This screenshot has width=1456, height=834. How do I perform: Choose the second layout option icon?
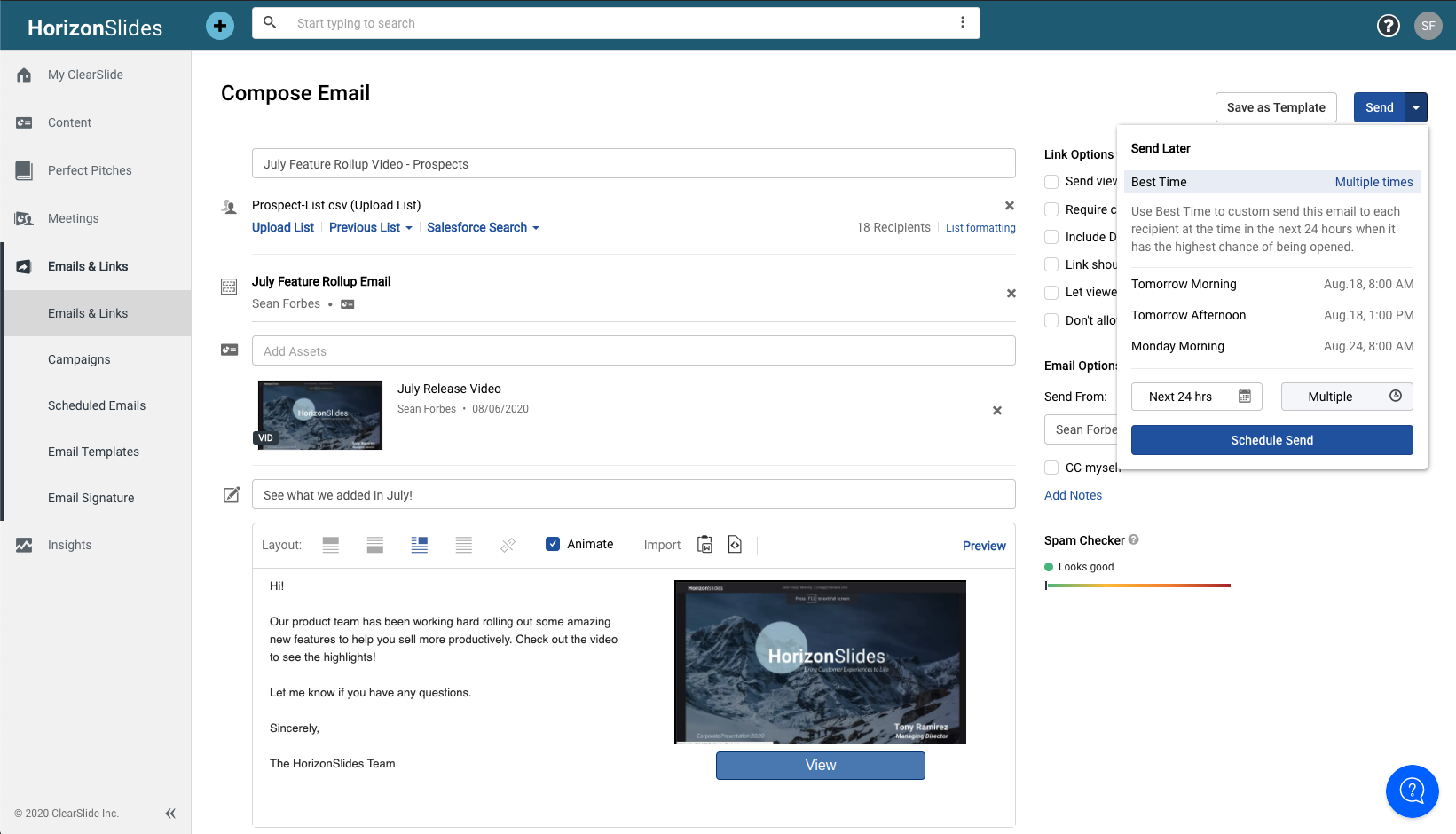(x=375, y=545)
